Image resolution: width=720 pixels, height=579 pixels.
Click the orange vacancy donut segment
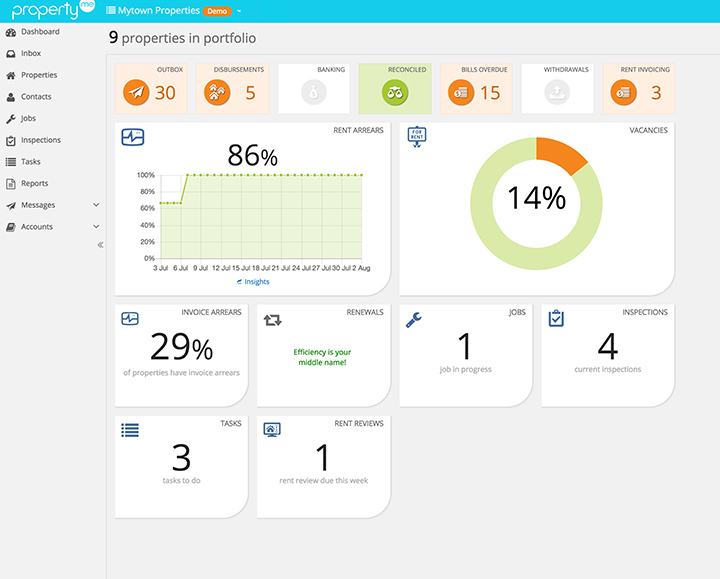[561, 154]
